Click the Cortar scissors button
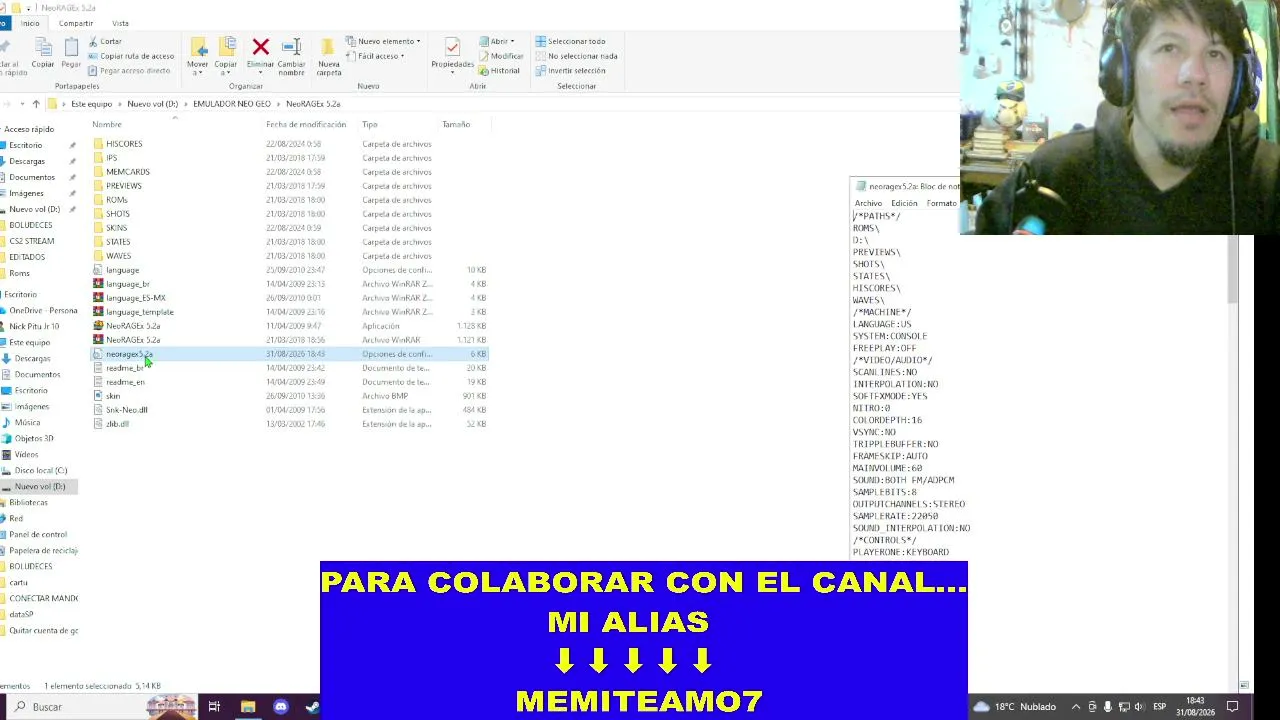This screenshot has height=720, width=1280. [105, 41]
